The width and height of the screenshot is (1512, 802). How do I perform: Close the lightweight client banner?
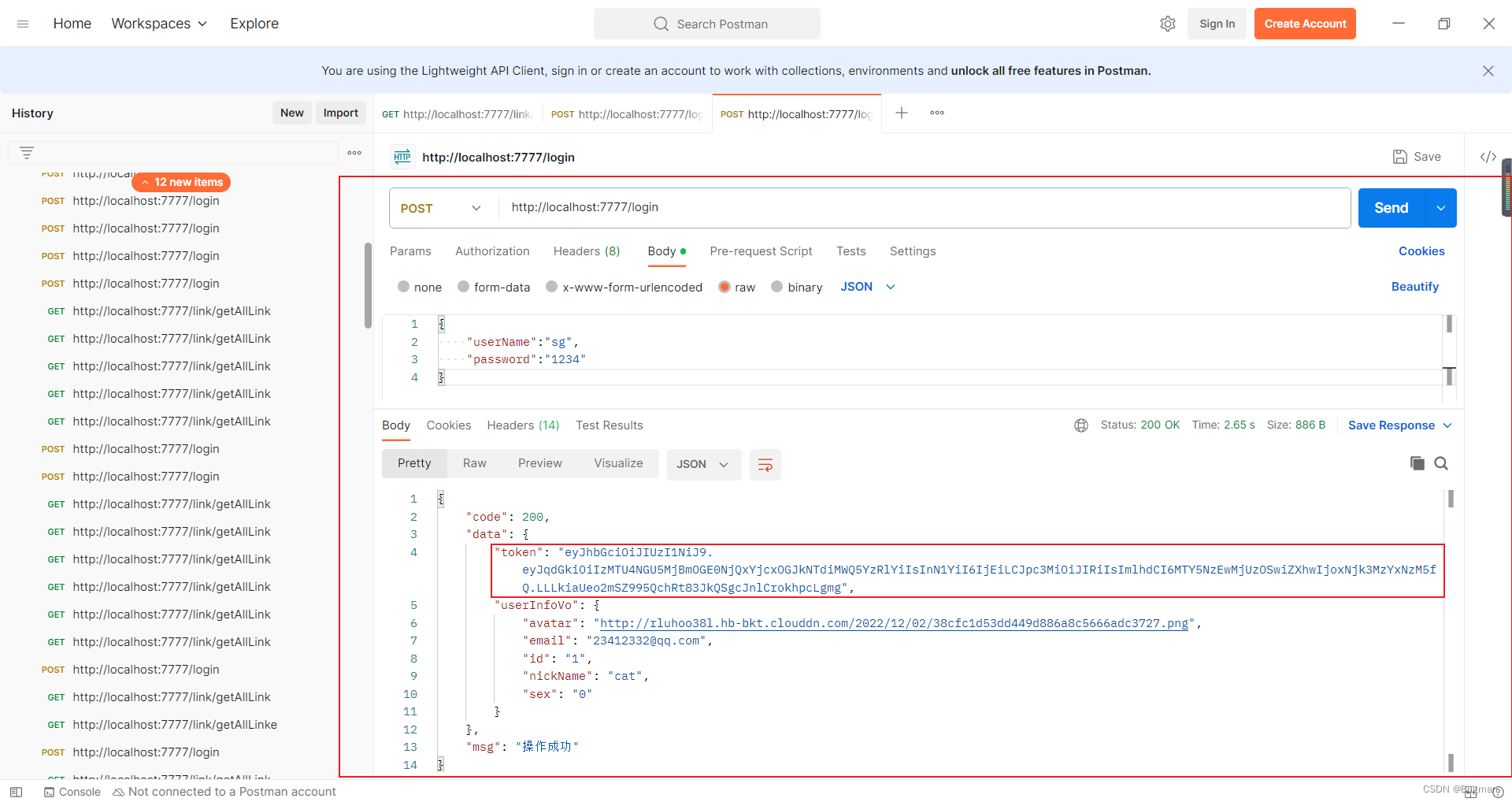(x=1488, y=71)
